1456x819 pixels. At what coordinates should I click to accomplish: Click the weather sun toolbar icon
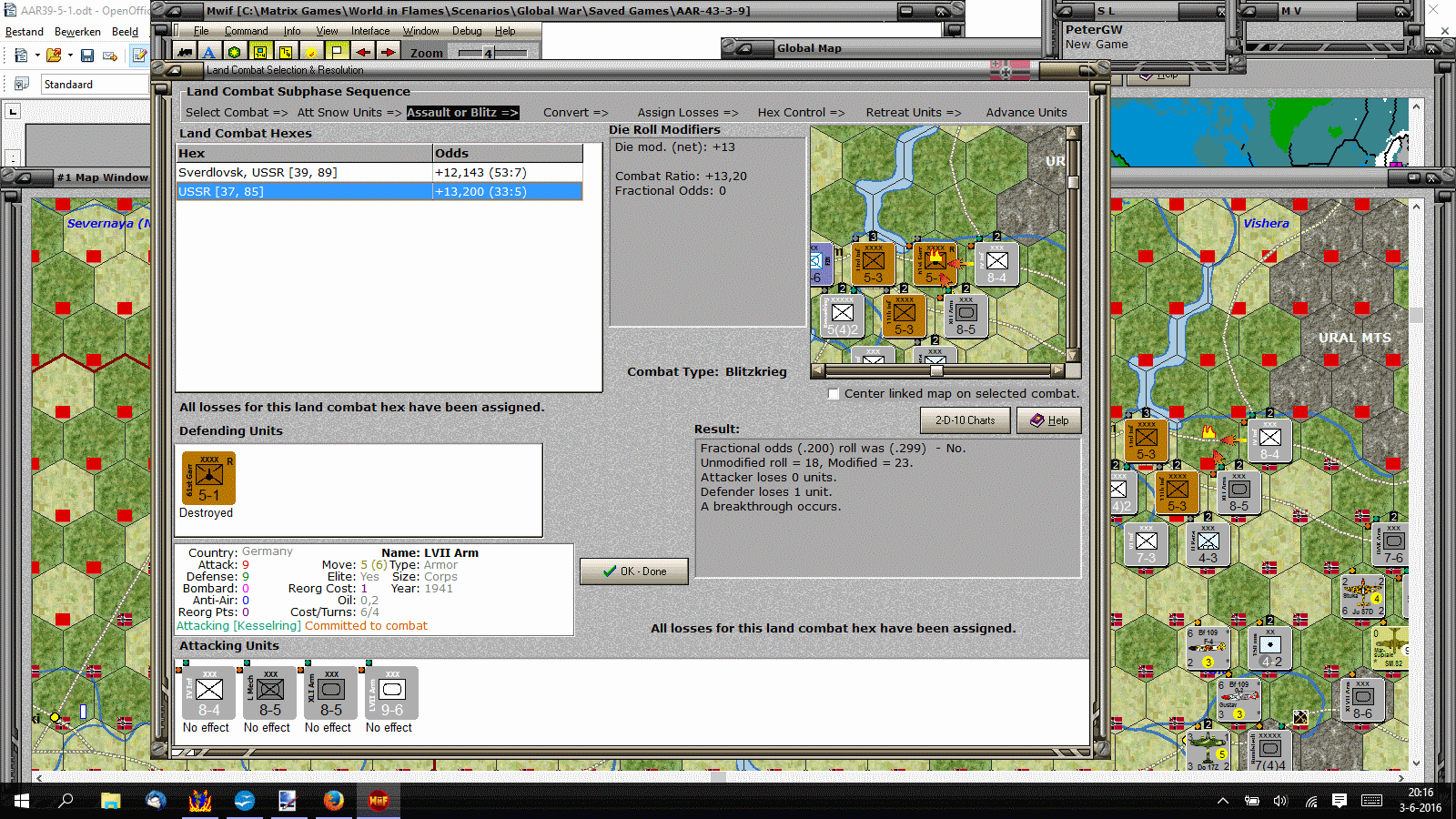(x=311, y=53)
